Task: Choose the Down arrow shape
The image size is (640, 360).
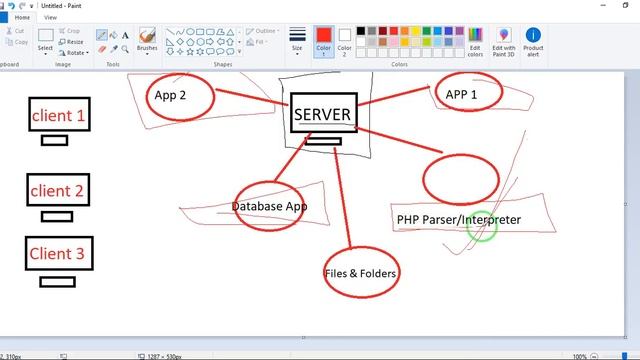Action: (x=170, y=51)
